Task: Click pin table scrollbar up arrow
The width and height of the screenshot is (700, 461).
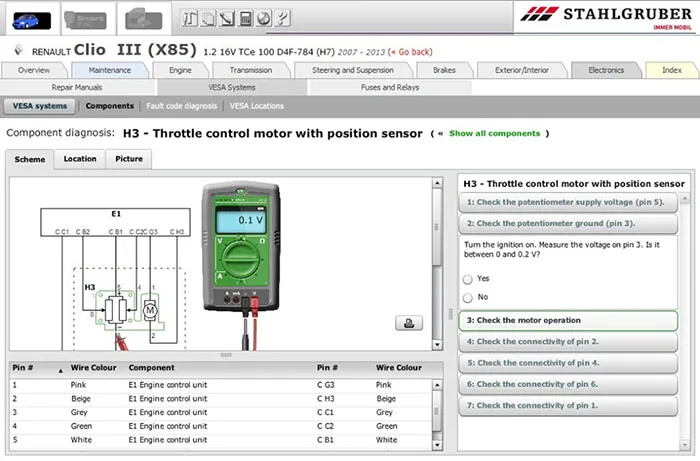Action: point(437,385)
